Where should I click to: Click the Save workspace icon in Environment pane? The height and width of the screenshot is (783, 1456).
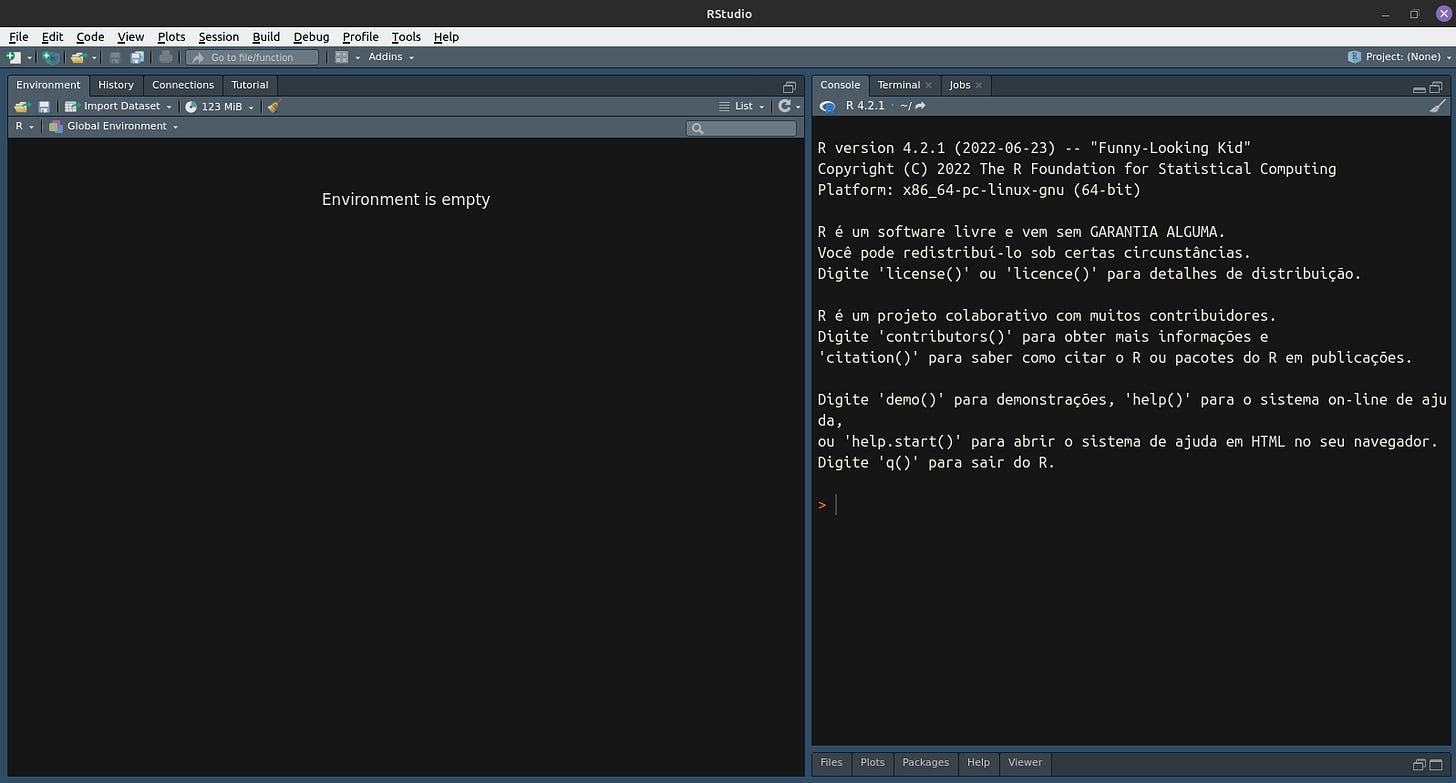point(44,106)
